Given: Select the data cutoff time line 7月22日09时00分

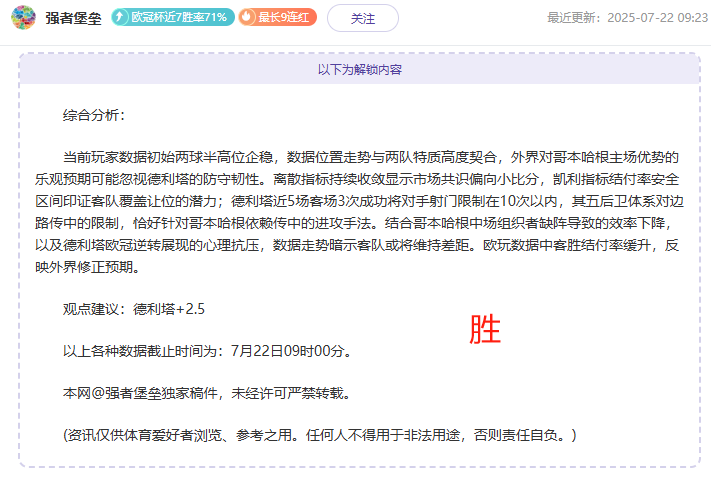Looking at the screenshot, I should (208, 351).
